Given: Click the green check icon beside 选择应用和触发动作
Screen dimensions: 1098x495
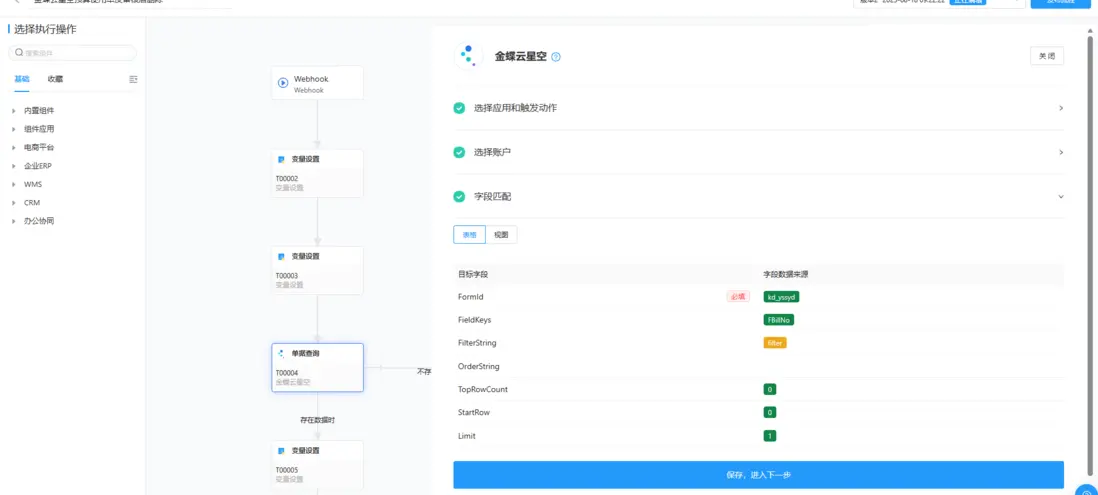Looking at the screenshot, I should pos(459,108).
